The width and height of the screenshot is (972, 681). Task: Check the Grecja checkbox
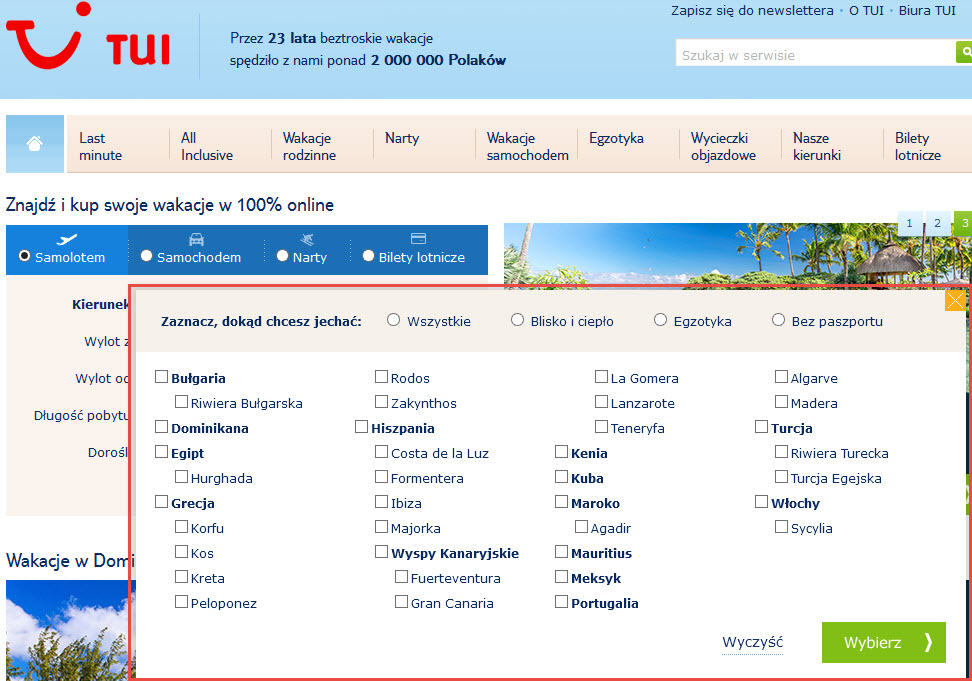(x=161, y=502)
